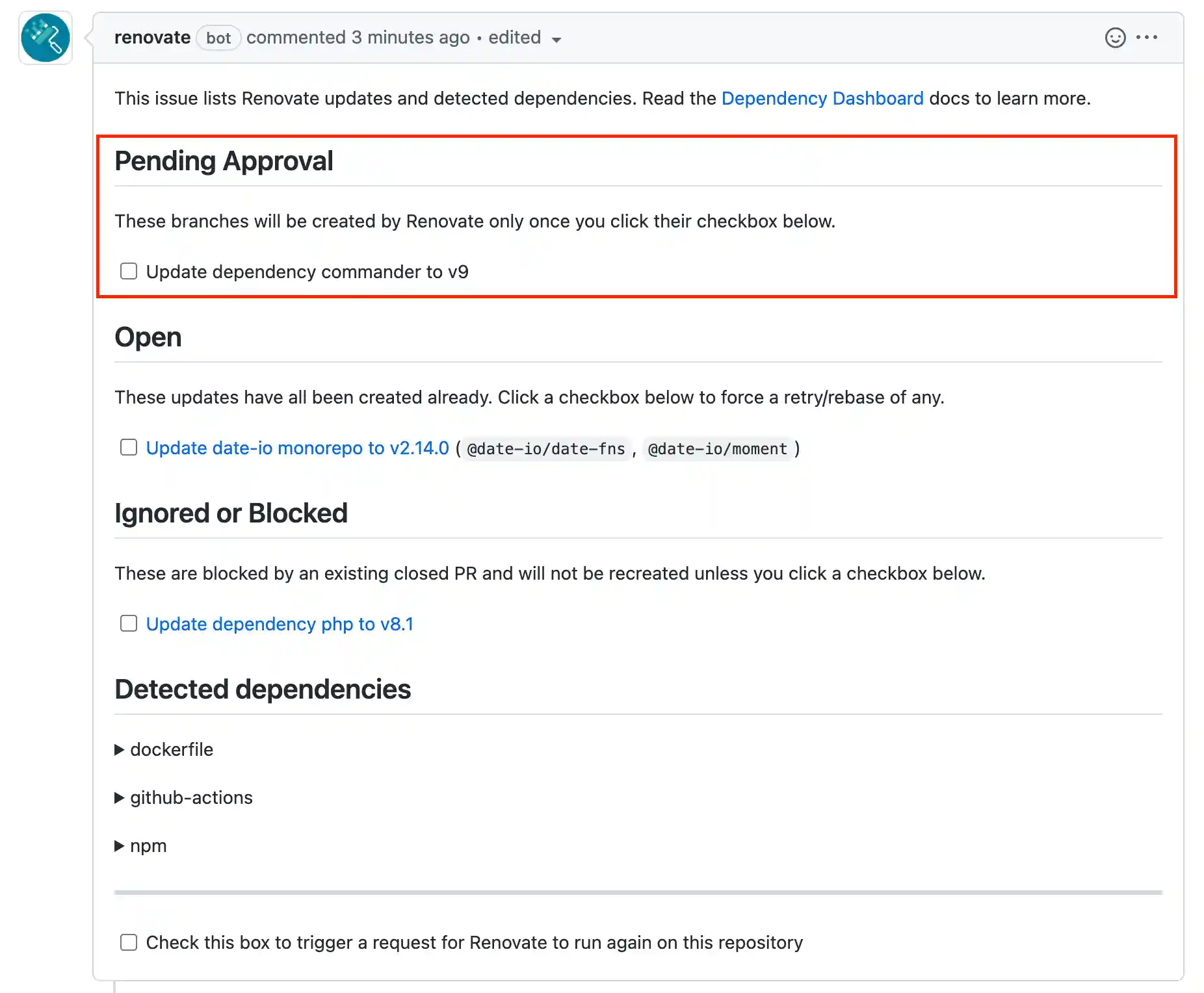Click the renovate username
The height and width of the screenshot is (993, 1204).
click(152, 37)
